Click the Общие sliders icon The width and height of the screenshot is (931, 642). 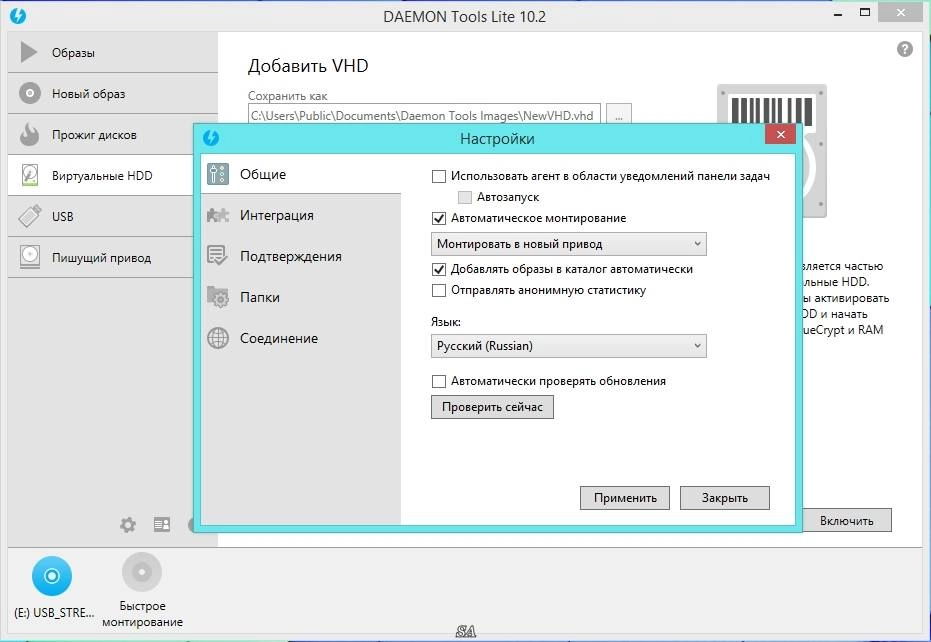tap(218, 174)
